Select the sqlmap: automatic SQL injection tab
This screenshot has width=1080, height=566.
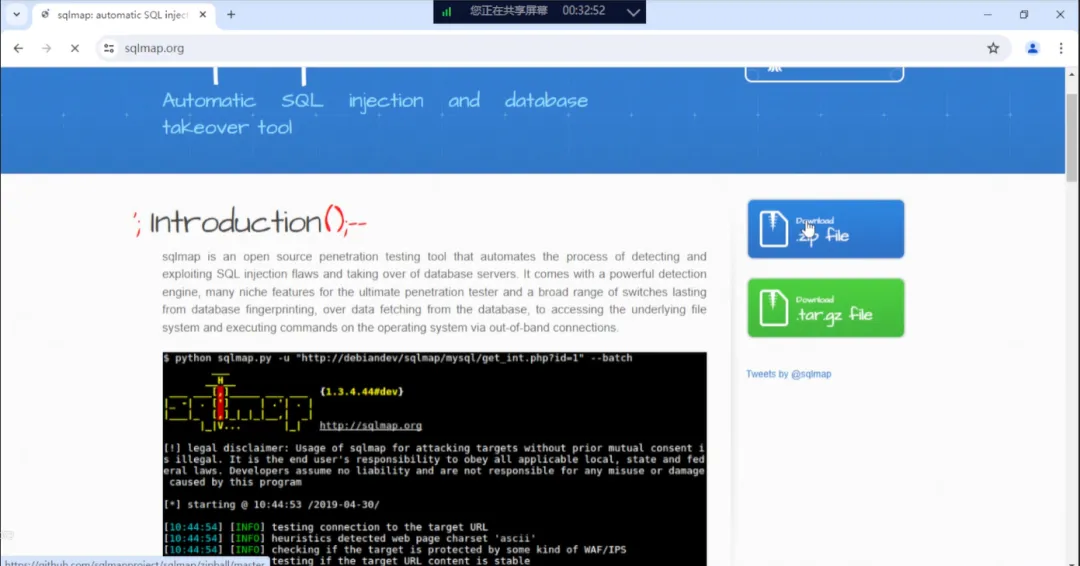(123, 14)
